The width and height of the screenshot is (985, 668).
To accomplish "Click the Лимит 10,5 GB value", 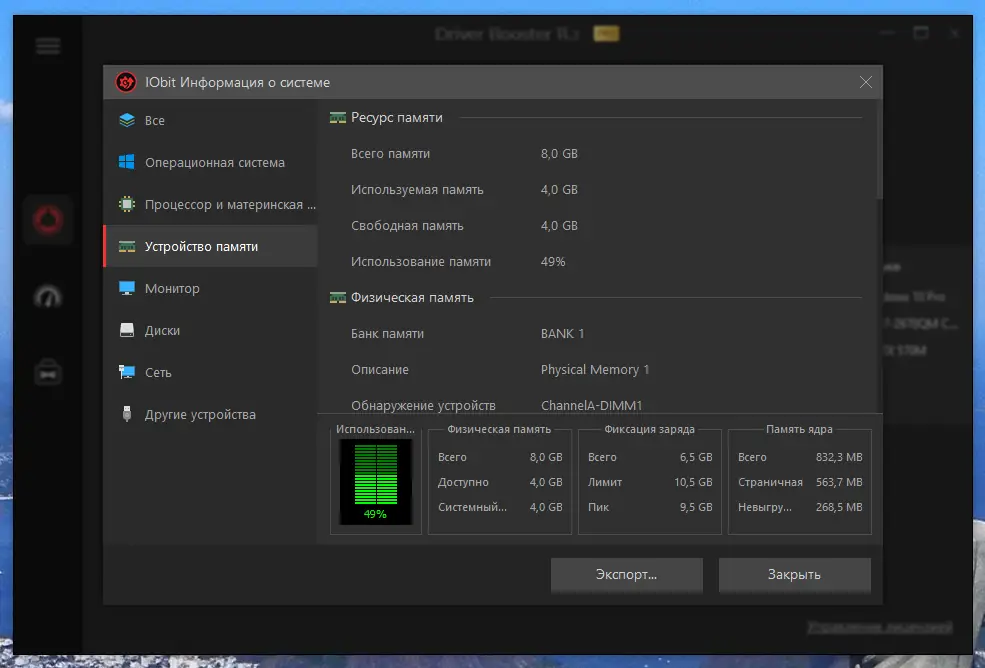I will pyautogui.click(x=693, y=482).
